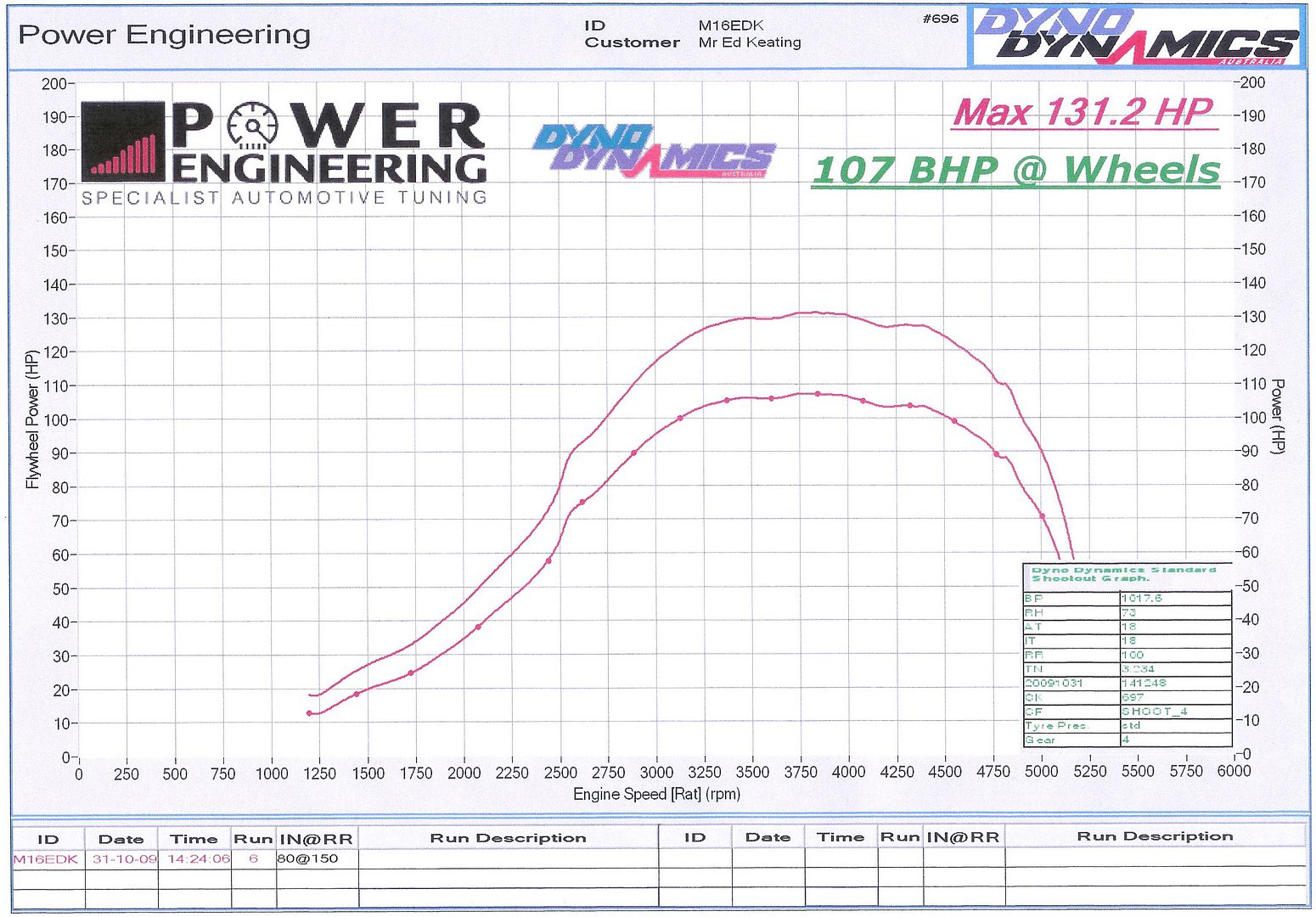Viewport: 1316px width, 917px height.
Task: Click the '#696' number in the header
Action: click(940, 18)
